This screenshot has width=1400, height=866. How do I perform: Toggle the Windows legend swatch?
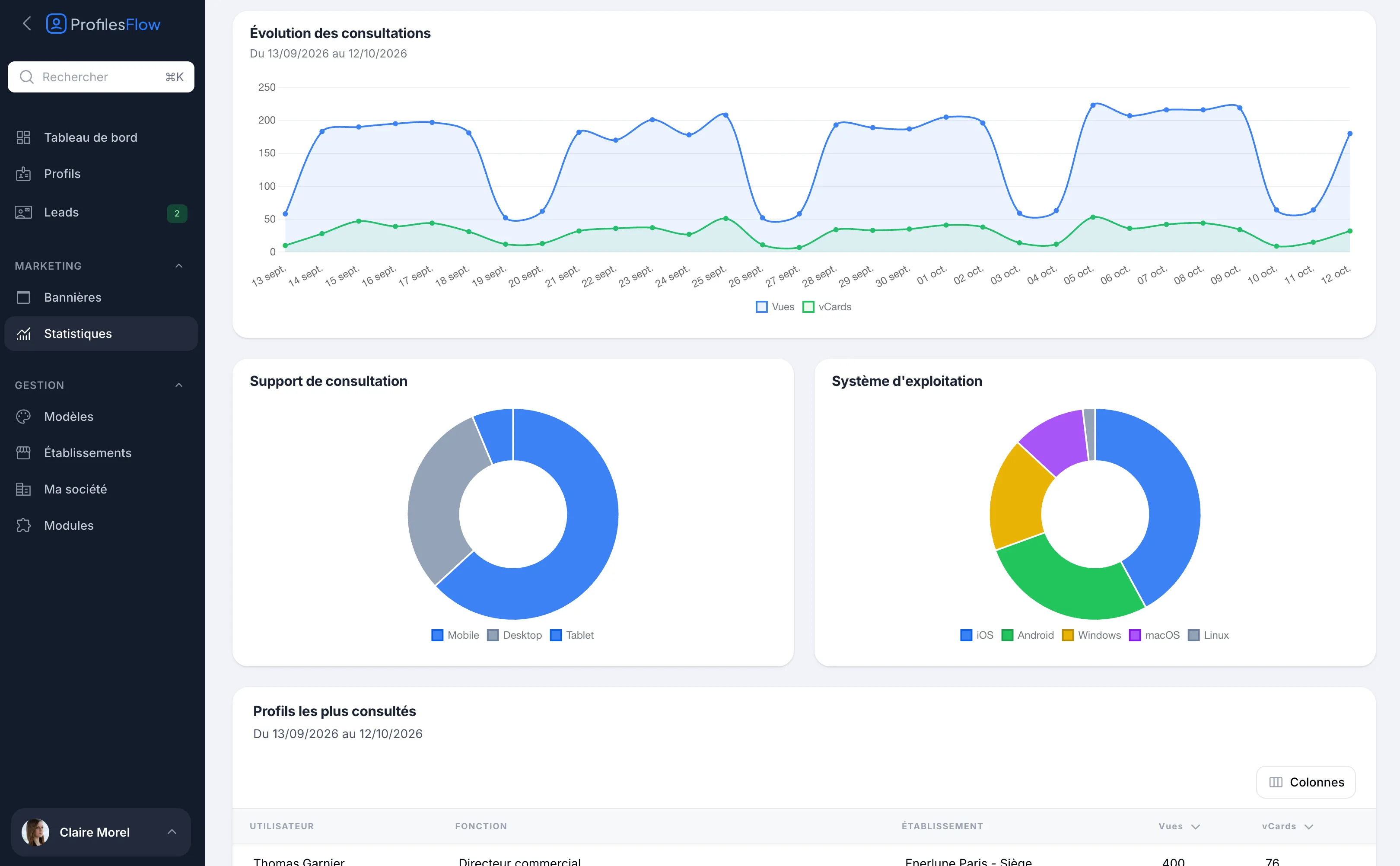point(1068,635)
